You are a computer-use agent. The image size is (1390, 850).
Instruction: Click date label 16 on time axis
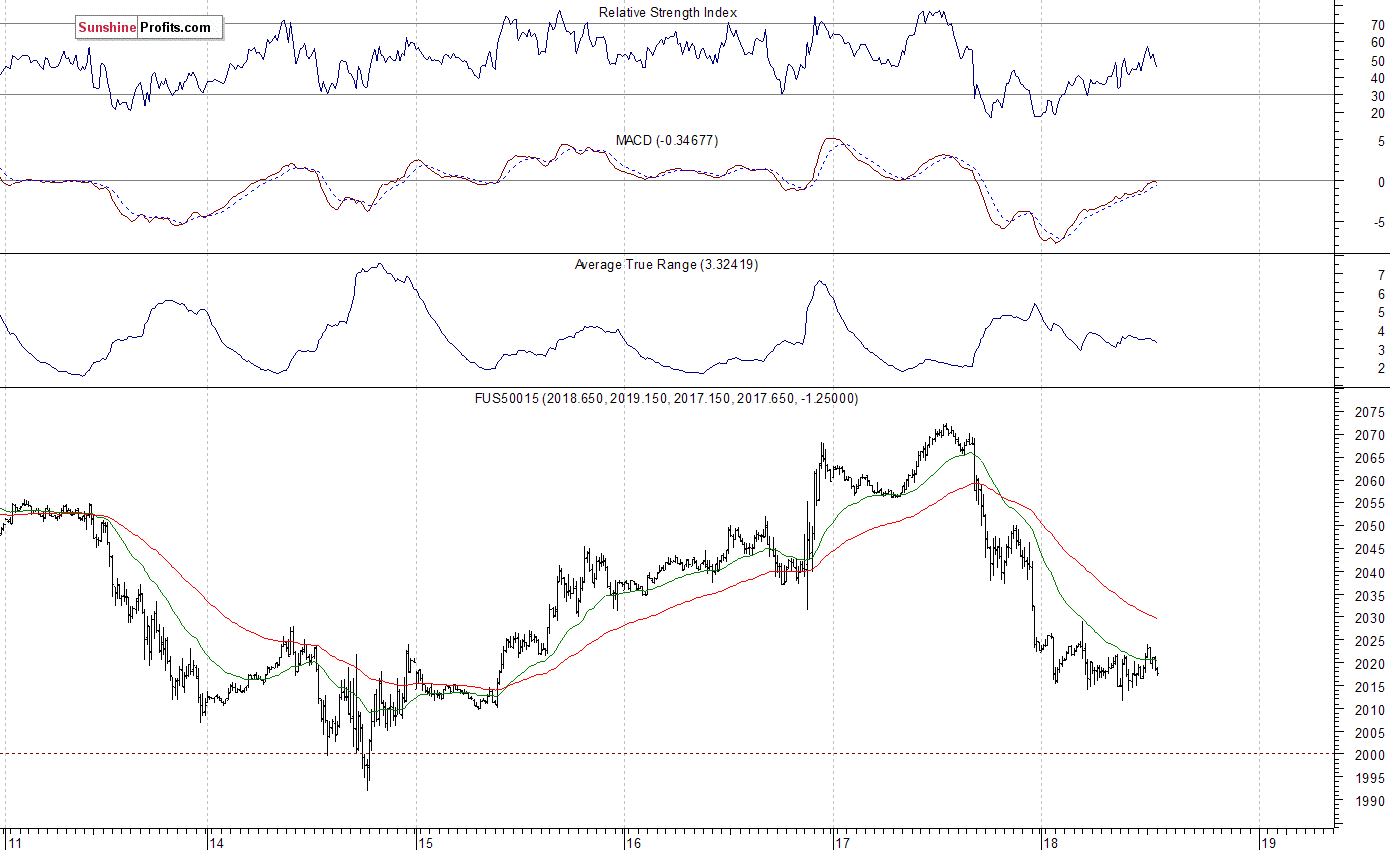[x=634, y=842]
